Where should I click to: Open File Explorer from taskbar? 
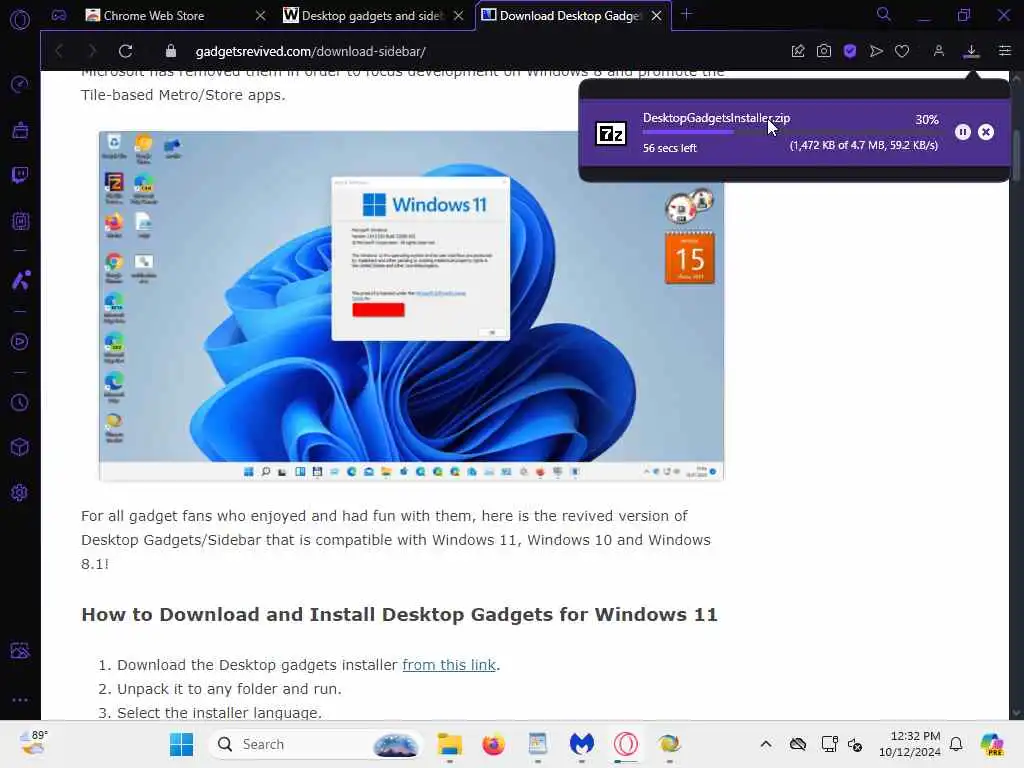tap(449, 744)
